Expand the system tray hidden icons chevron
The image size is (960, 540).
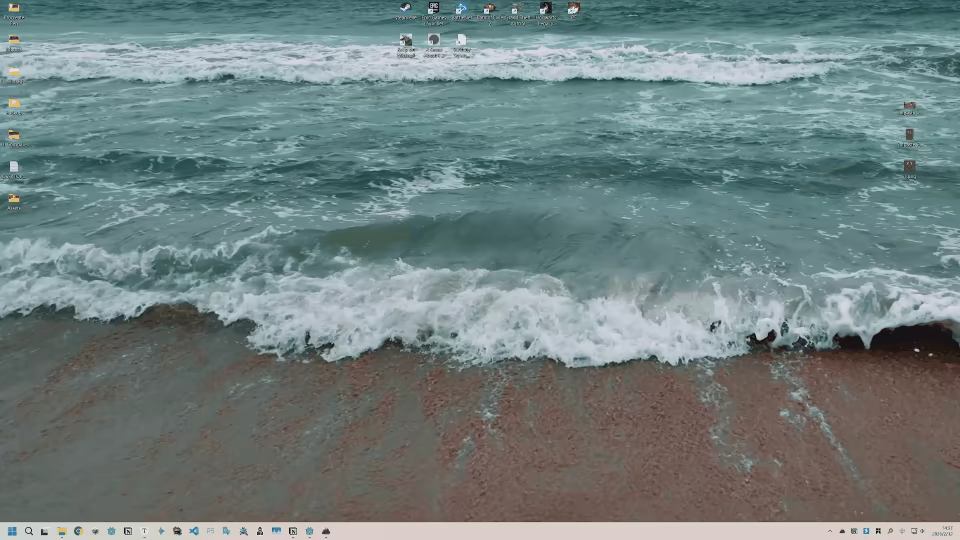[830, 531]
